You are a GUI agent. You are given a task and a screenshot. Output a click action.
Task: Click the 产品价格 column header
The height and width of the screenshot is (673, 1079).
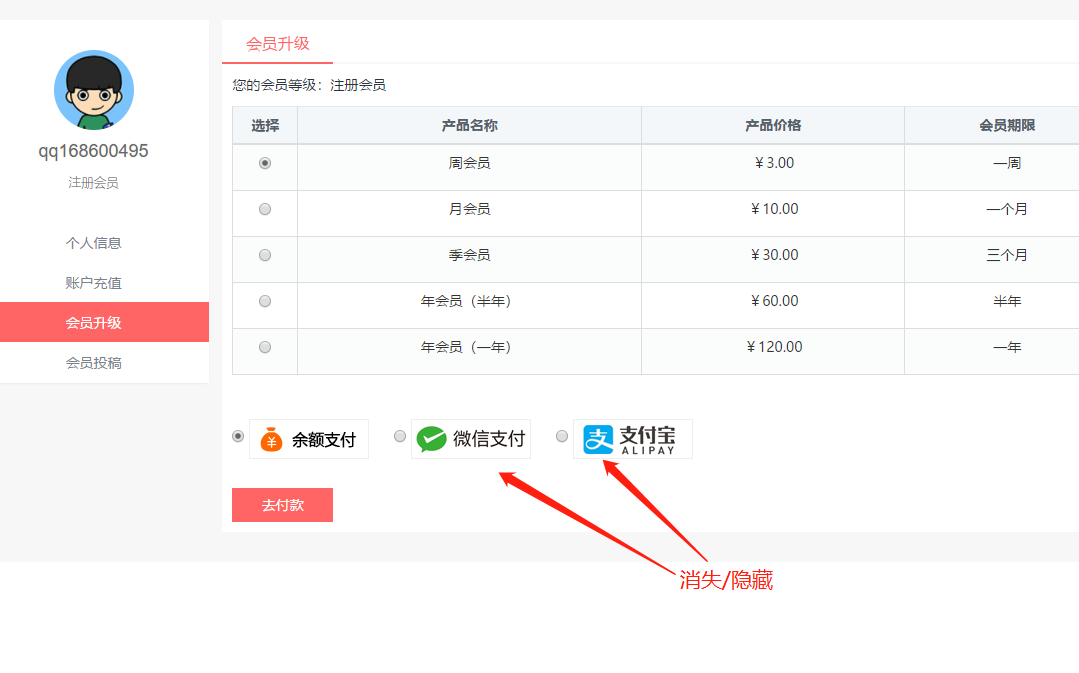[x=773, y=125]
